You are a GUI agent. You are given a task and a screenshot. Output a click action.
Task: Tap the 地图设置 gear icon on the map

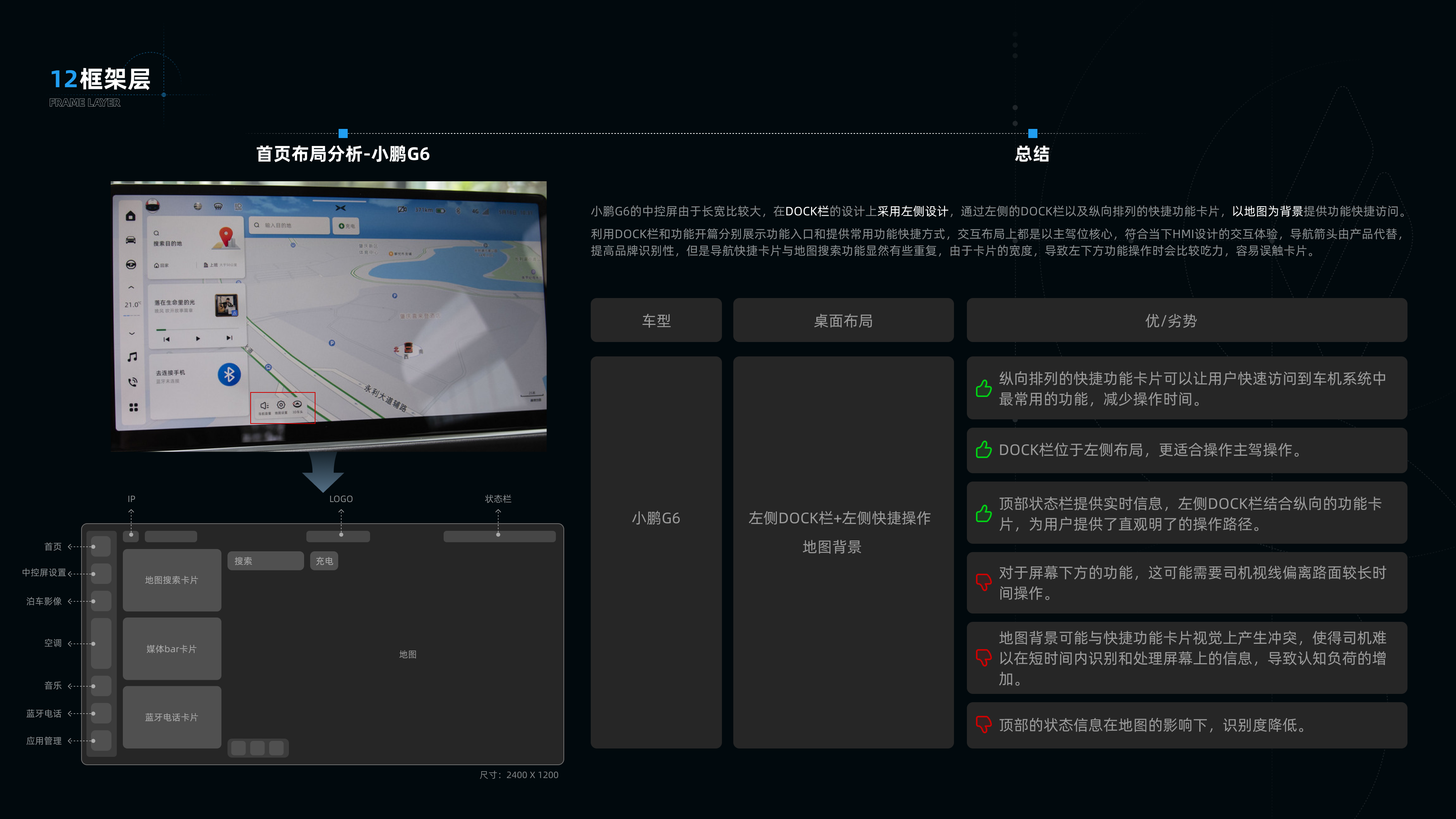280,405
